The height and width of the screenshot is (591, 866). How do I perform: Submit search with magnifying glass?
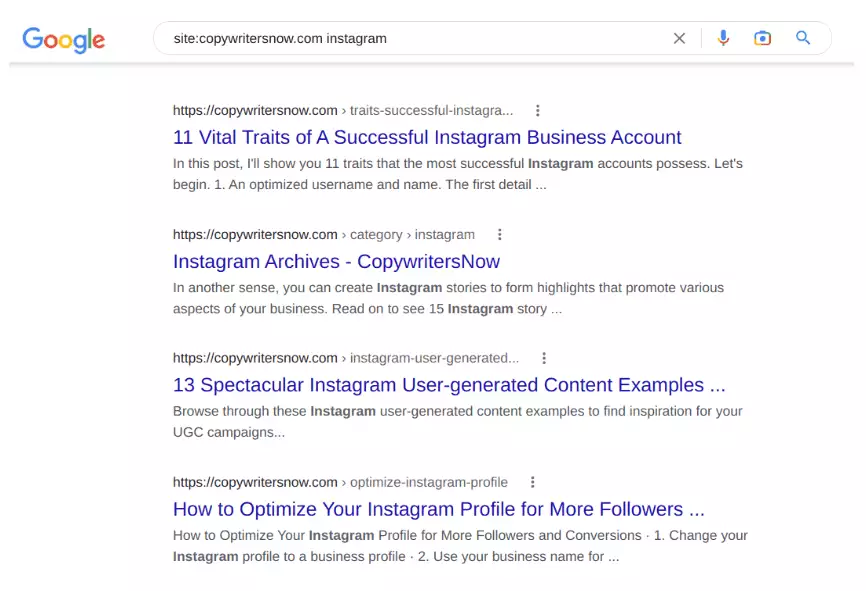click(803, 38)
